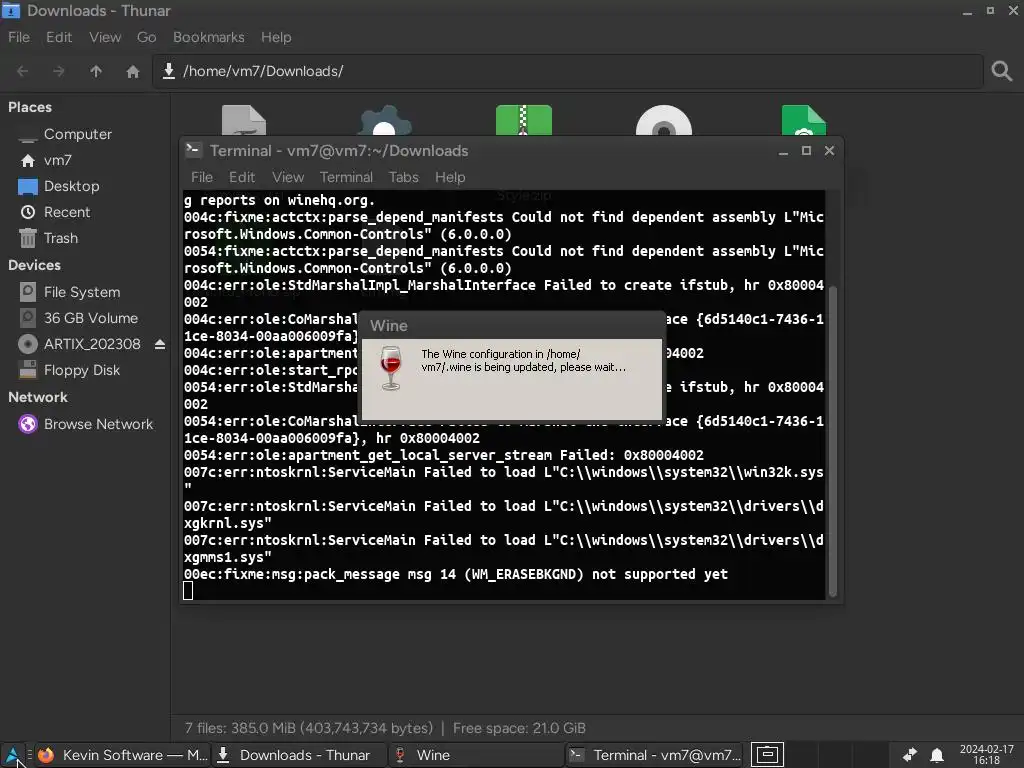Switch to Downloads - Thunar taskbar item

299,755
